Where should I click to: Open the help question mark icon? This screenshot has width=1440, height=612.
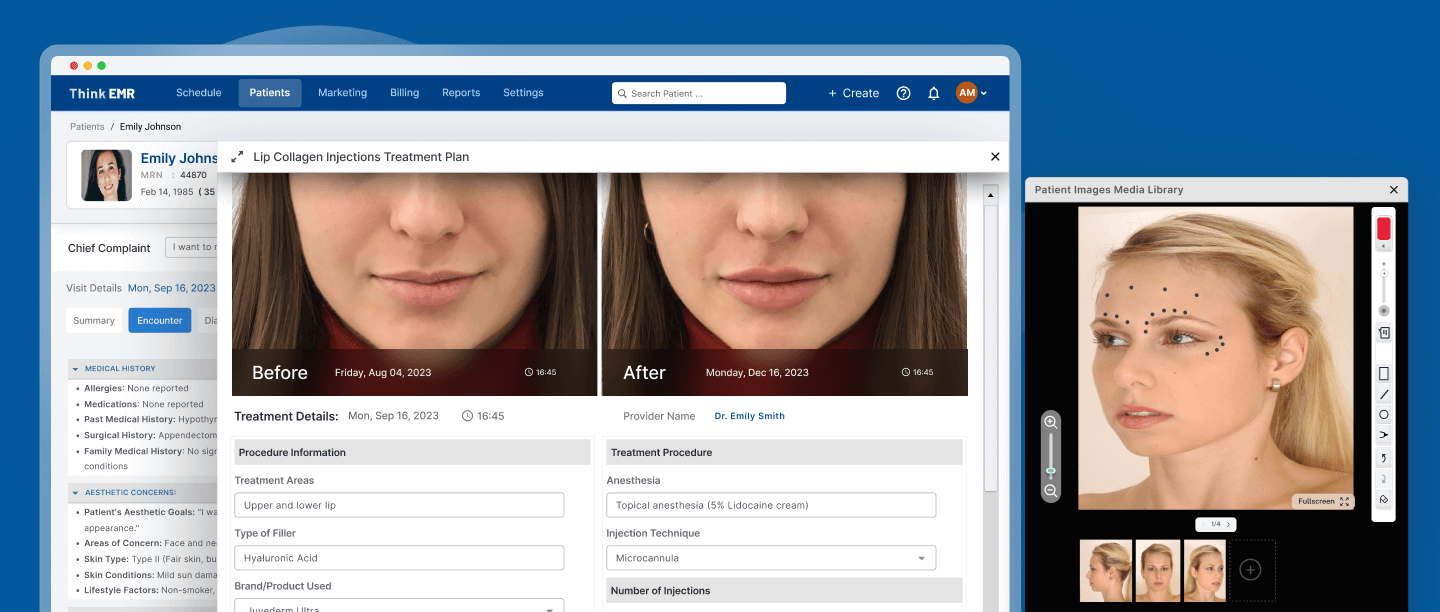click(903, 93)
